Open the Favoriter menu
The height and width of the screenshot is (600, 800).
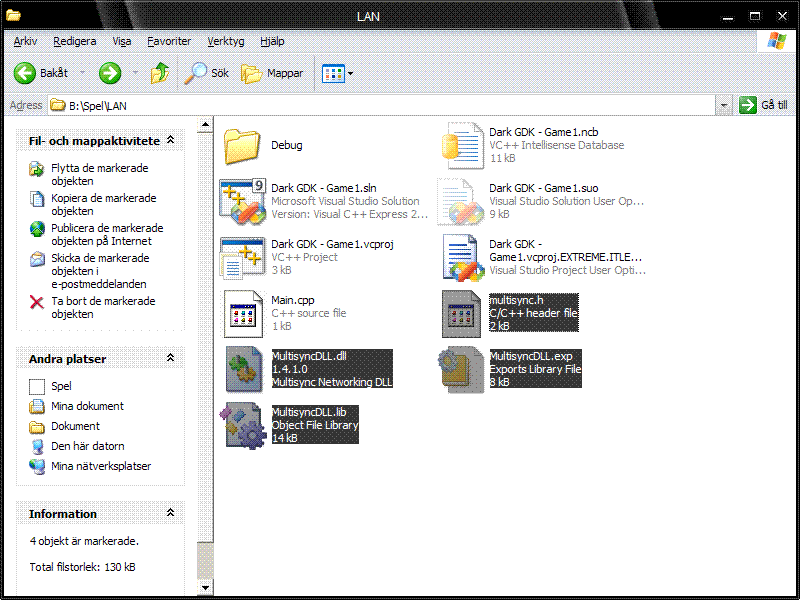[169, 41]
